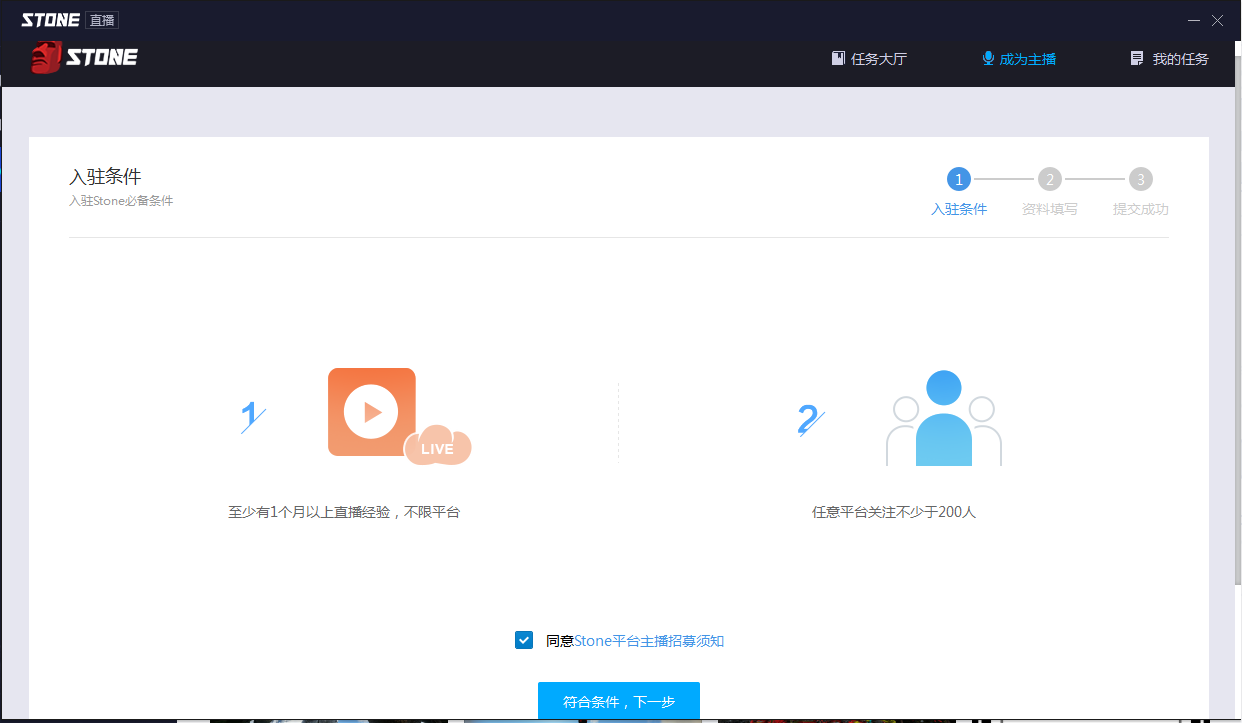Click the task hall book icon

(x=838, y=59)
